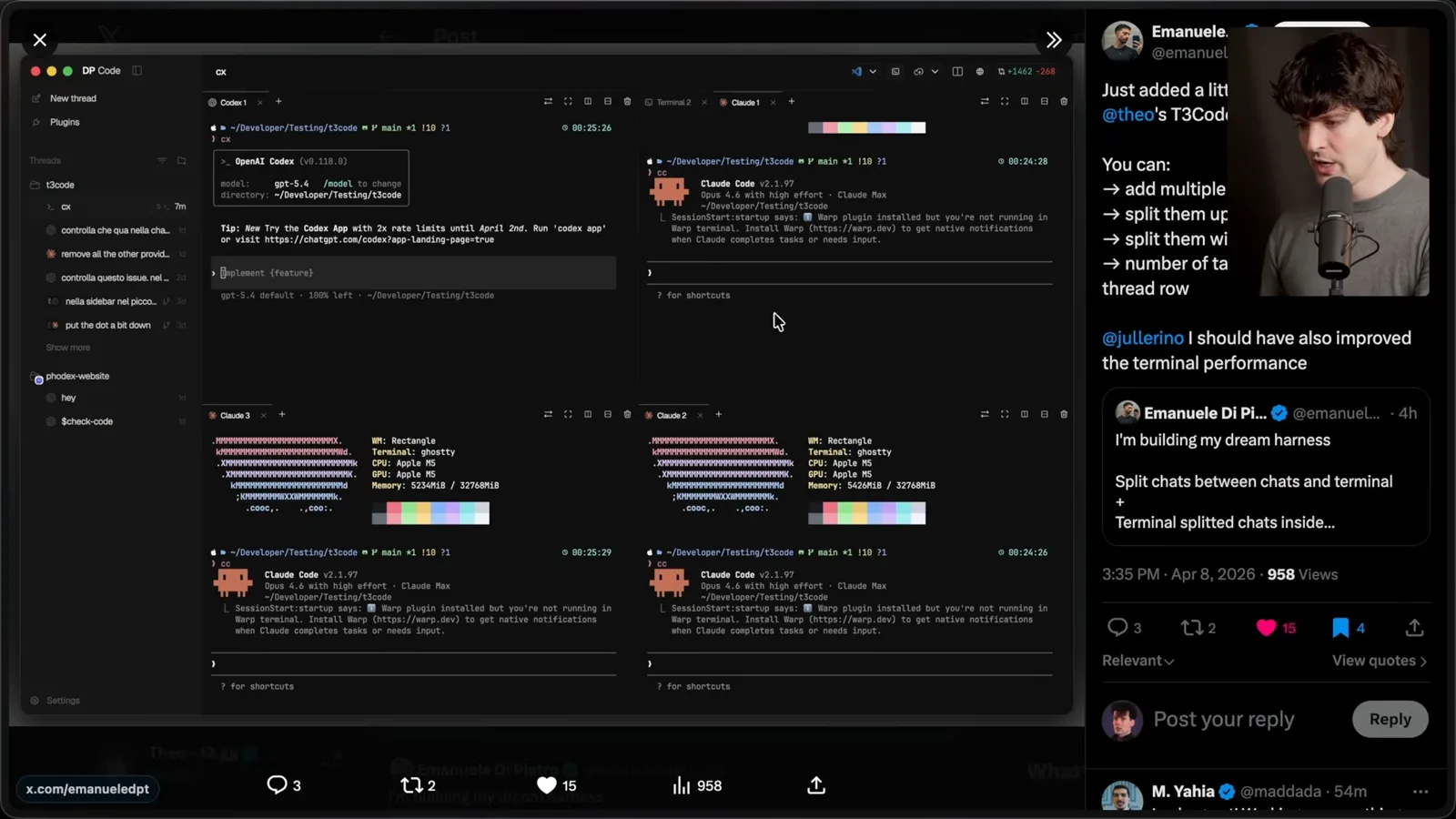Expand 'Show more' threads under t3code
The height and width of the screenshot is (819, 1456).
click(x=68, y=348)
